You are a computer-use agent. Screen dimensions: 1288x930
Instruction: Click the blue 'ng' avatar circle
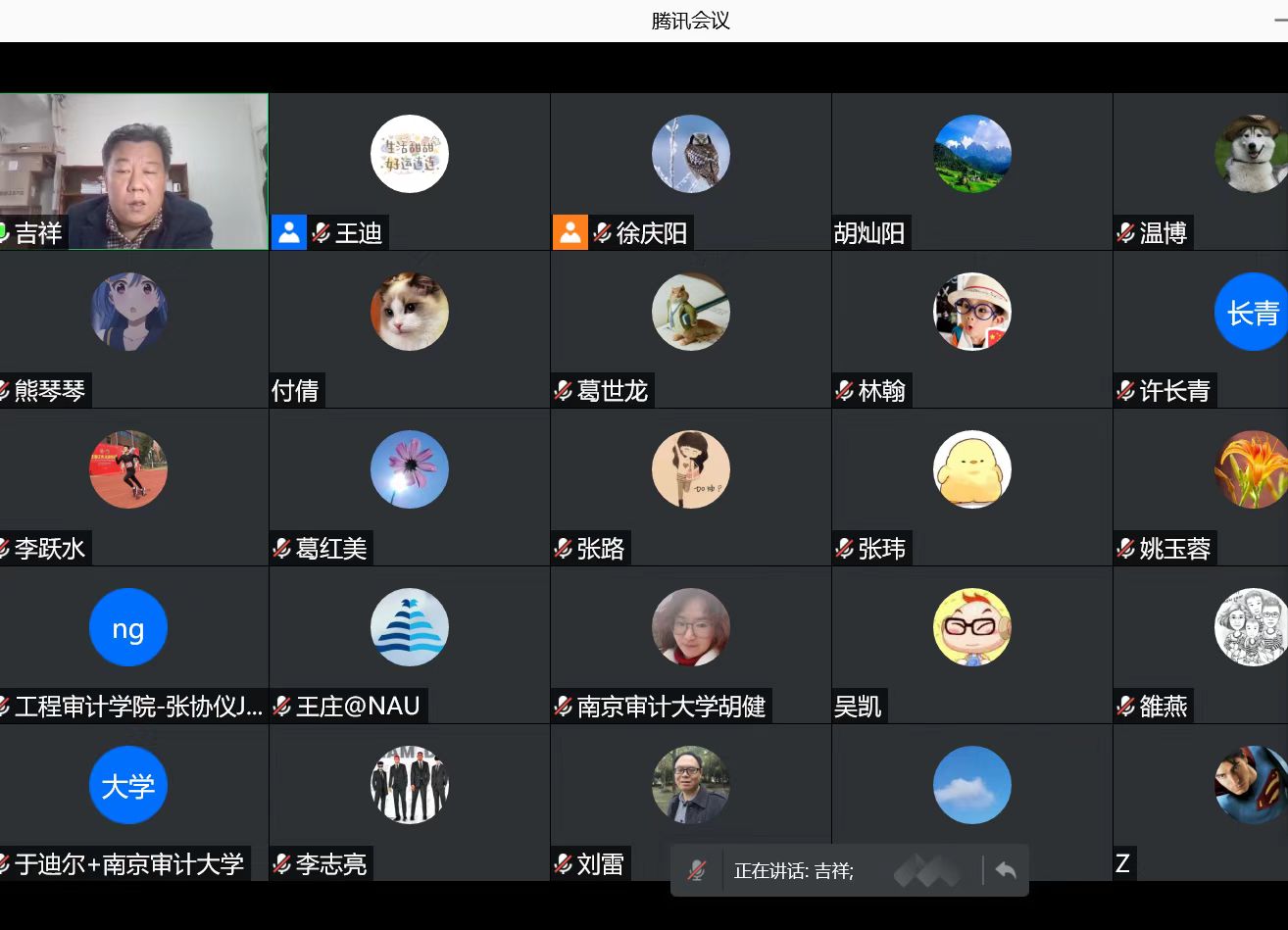(128, 627)
